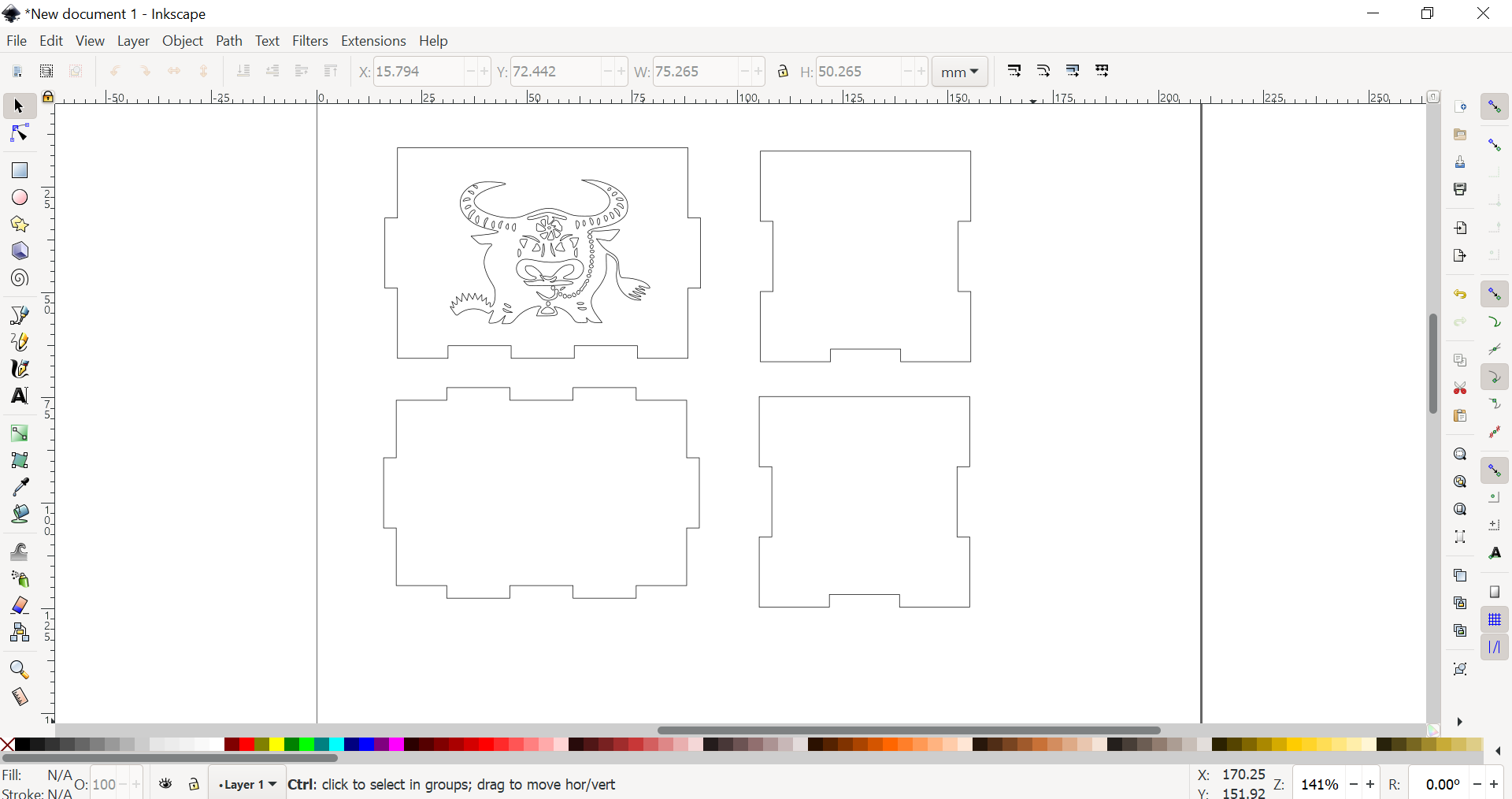Toggle the lock for Layer 1
Screen dimensions: 1512x799
tap(194, 784)
